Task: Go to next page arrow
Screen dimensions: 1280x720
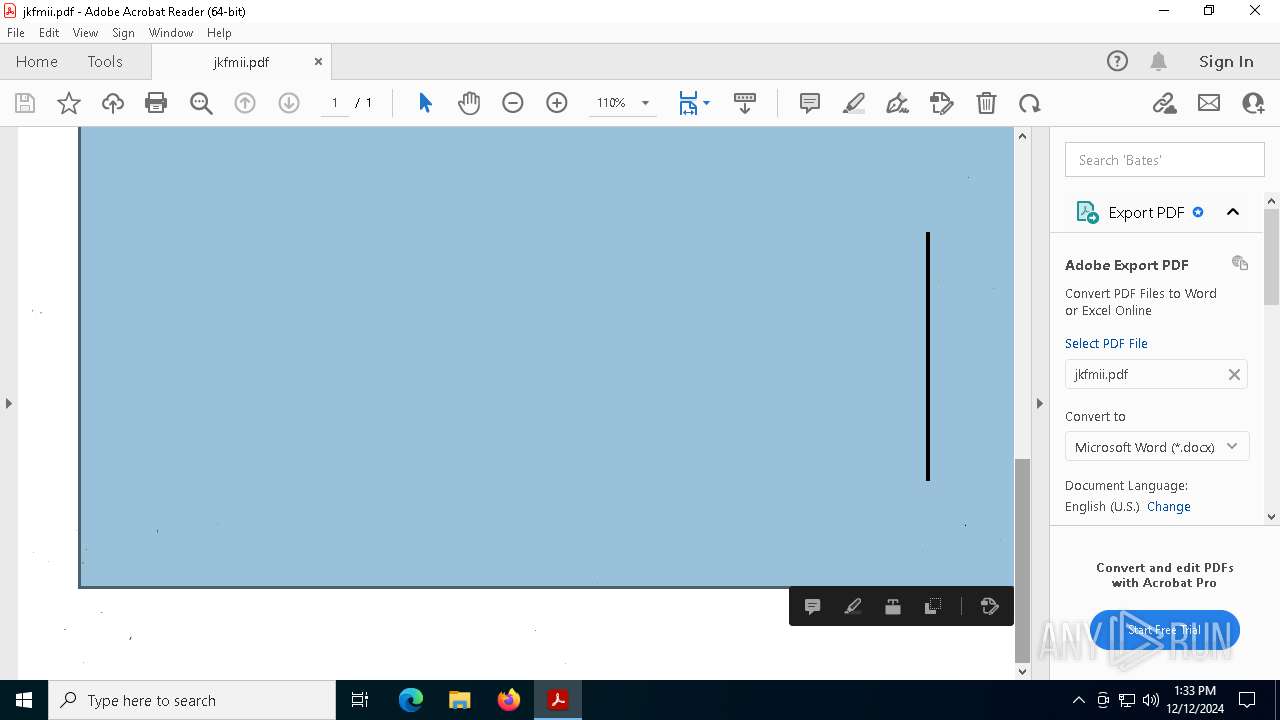Action: pos(289,103)
